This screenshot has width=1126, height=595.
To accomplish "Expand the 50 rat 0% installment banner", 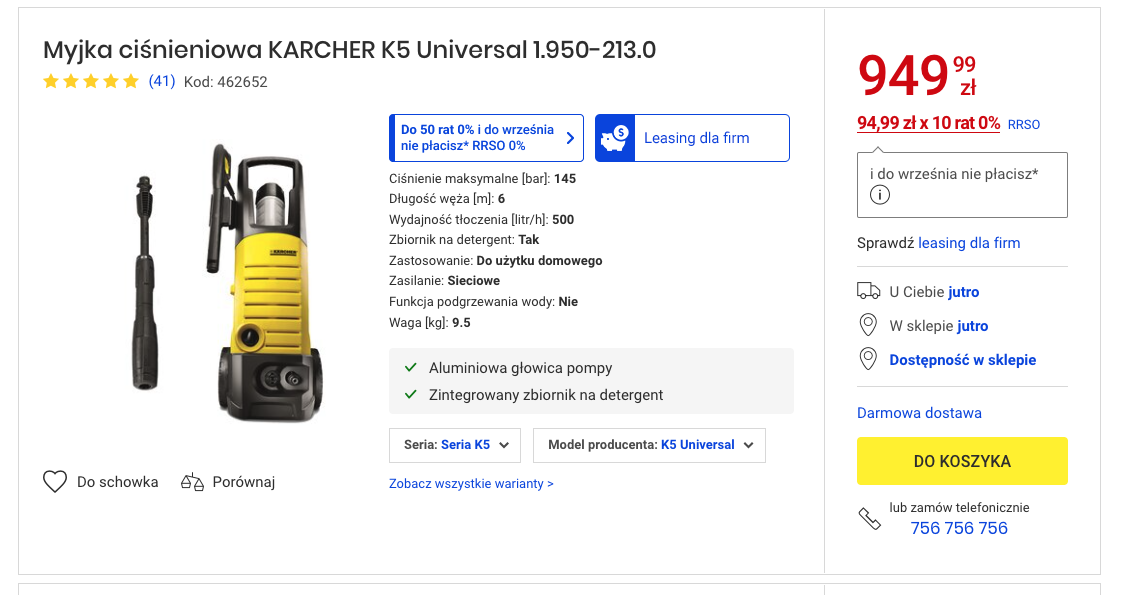I will tap(486, 138).
